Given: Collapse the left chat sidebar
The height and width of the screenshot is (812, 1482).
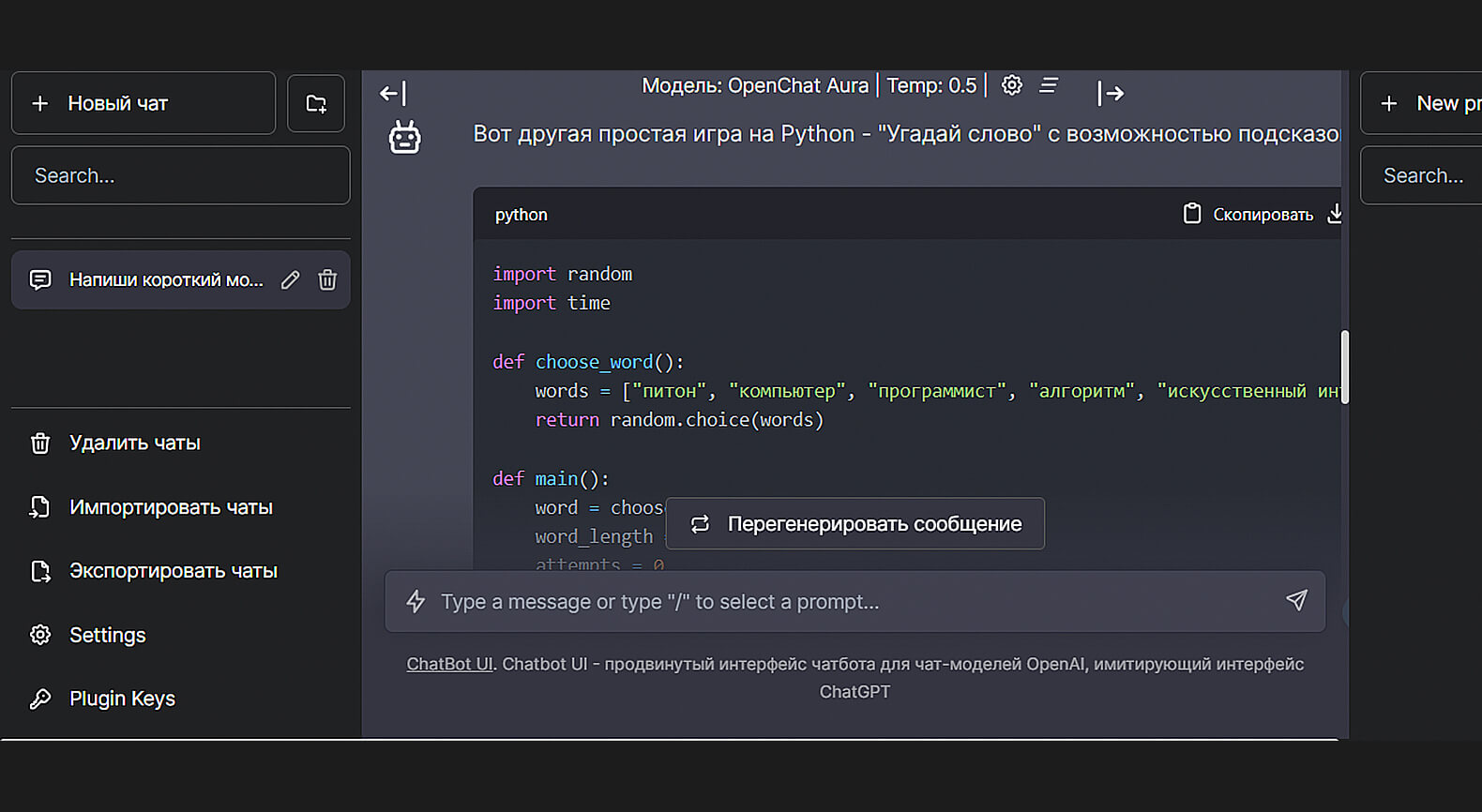Looking at the screenshot, I should 393,93.
